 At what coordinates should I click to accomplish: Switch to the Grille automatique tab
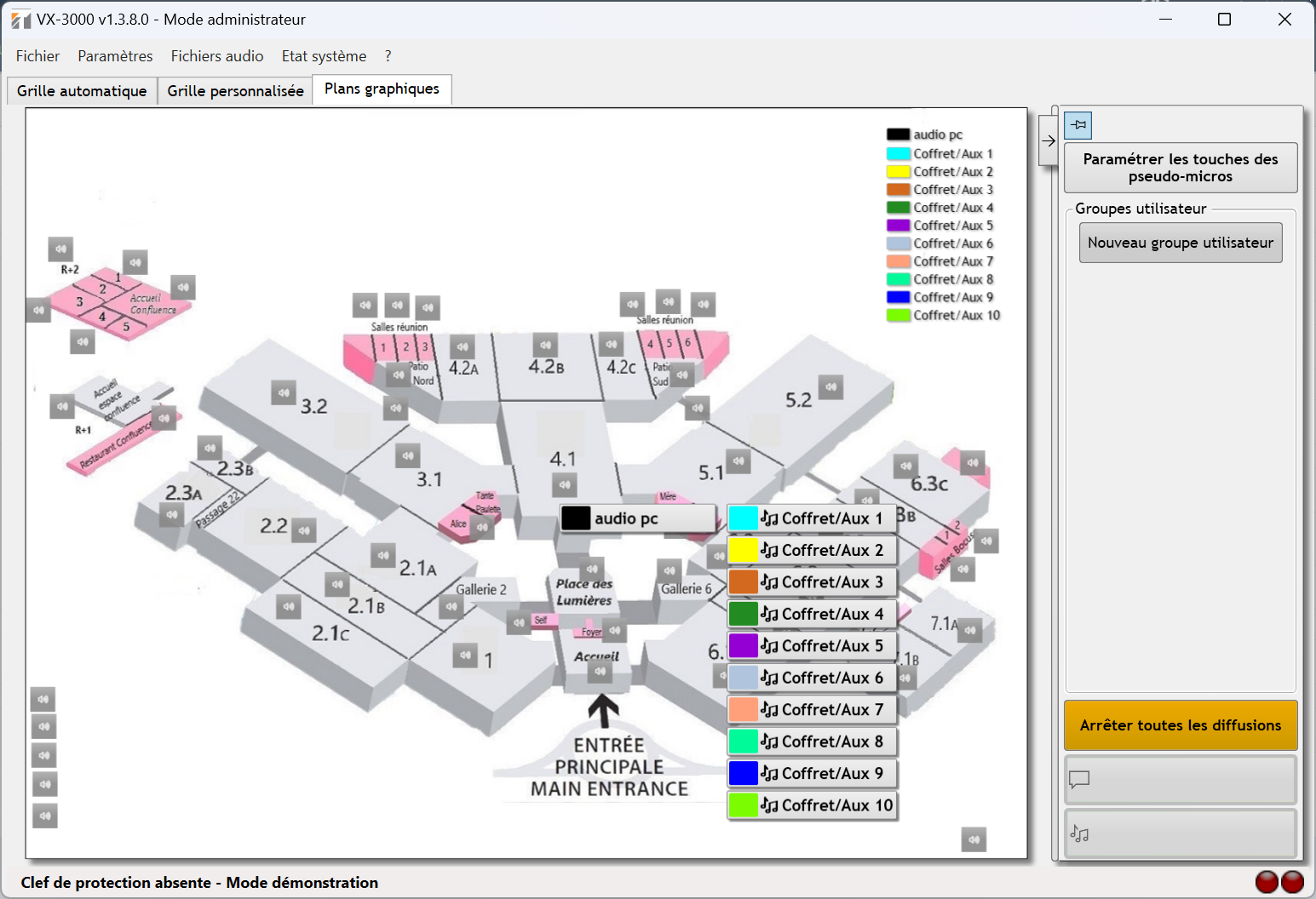[82, 91]
